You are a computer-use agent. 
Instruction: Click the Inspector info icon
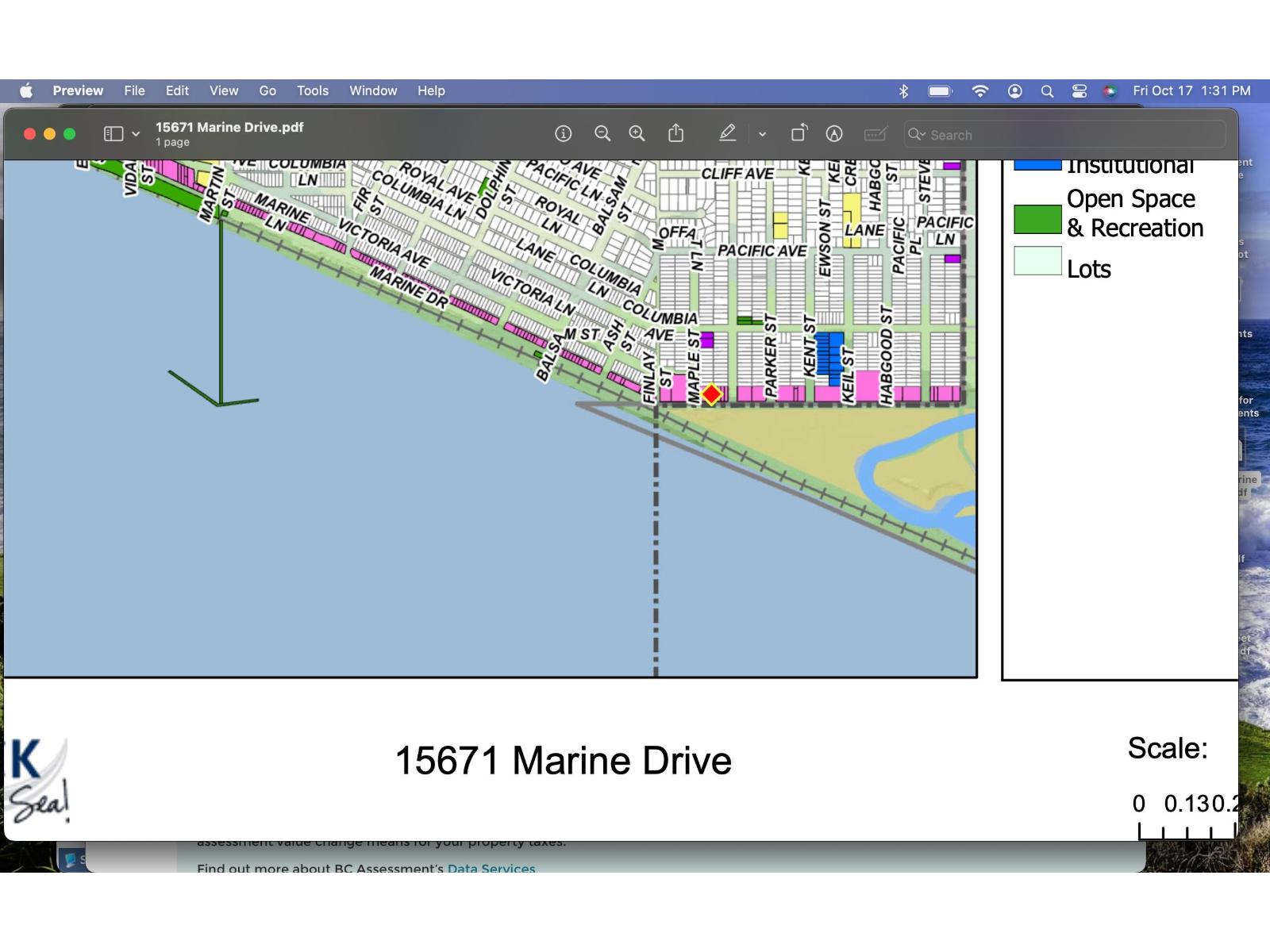pos(563,134)
